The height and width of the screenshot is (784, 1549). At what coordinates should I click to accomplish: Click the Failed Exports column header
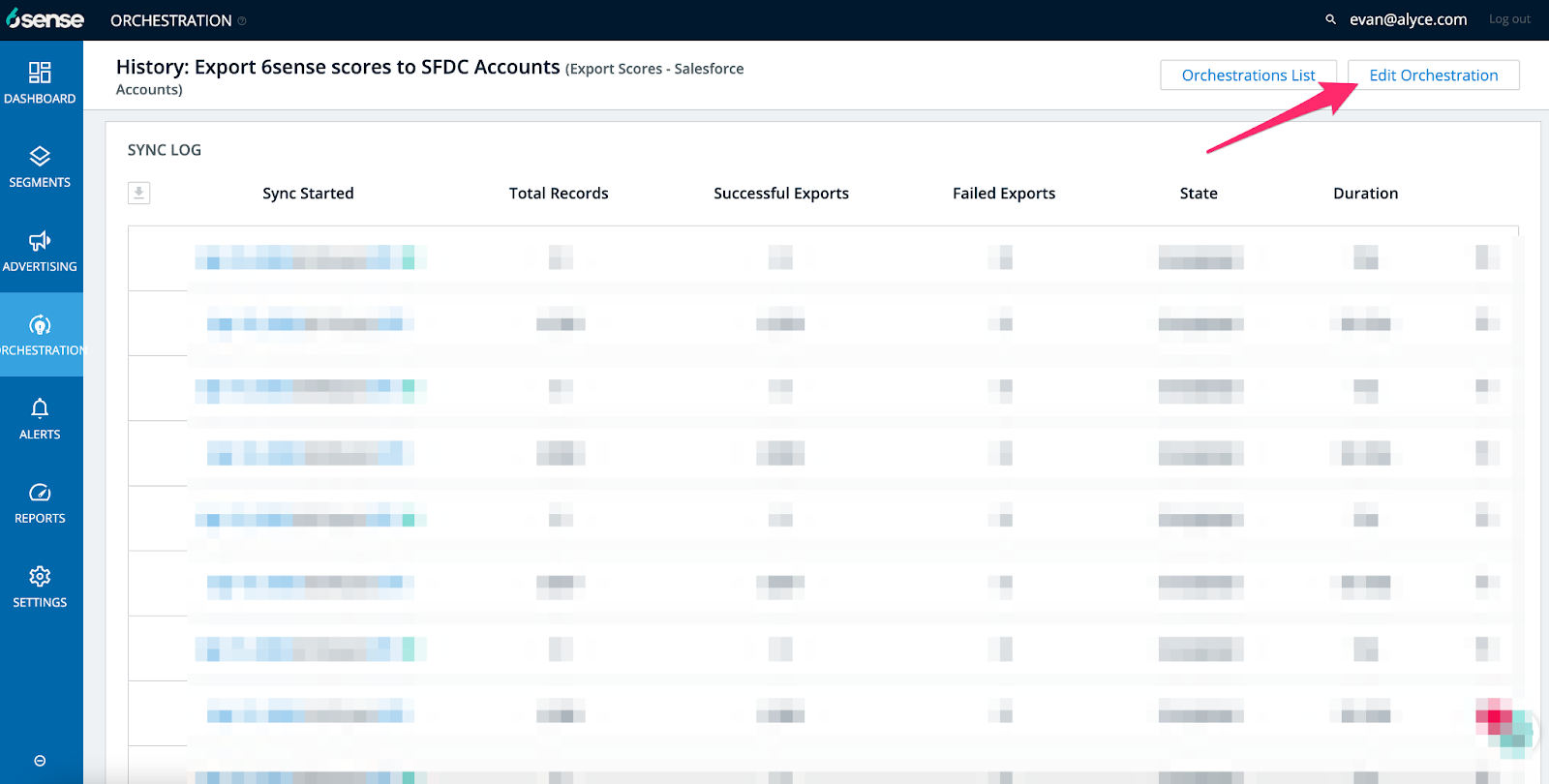click(1004, 194)
